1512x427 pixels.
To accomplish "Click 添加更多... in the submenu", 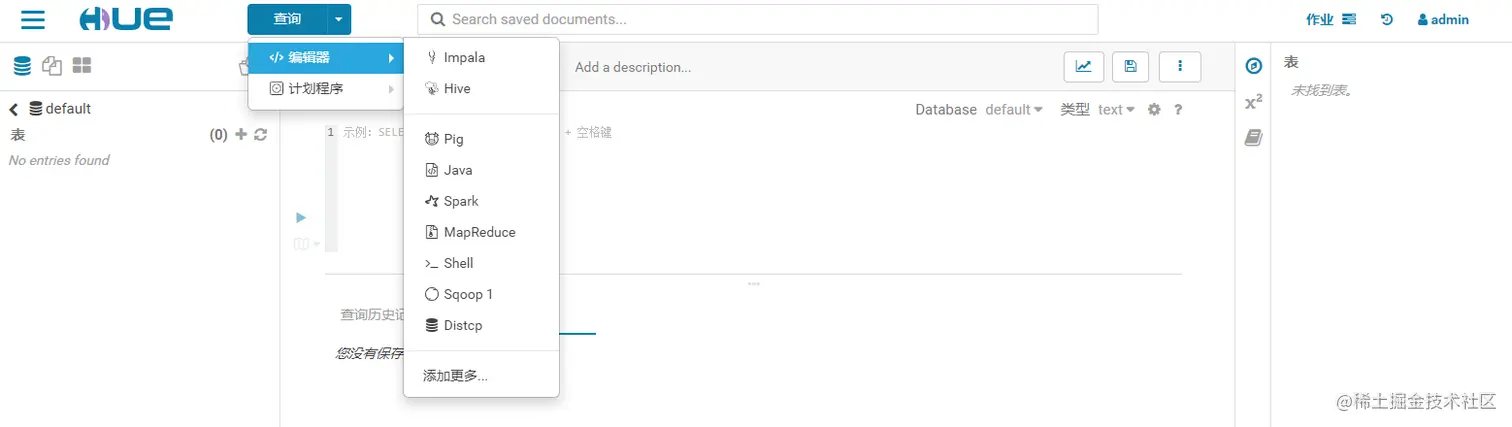I will tap(481, 376).
